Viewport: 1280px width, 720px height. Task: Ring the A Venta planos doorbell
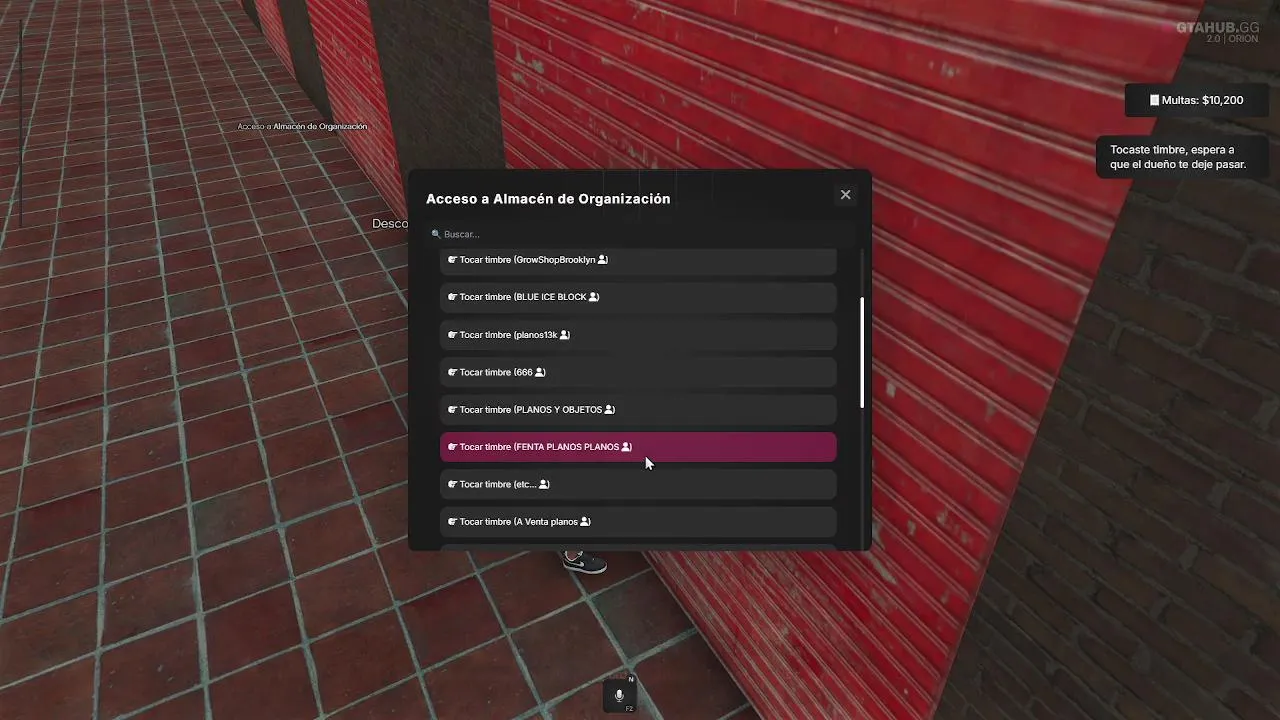point(638,522)
